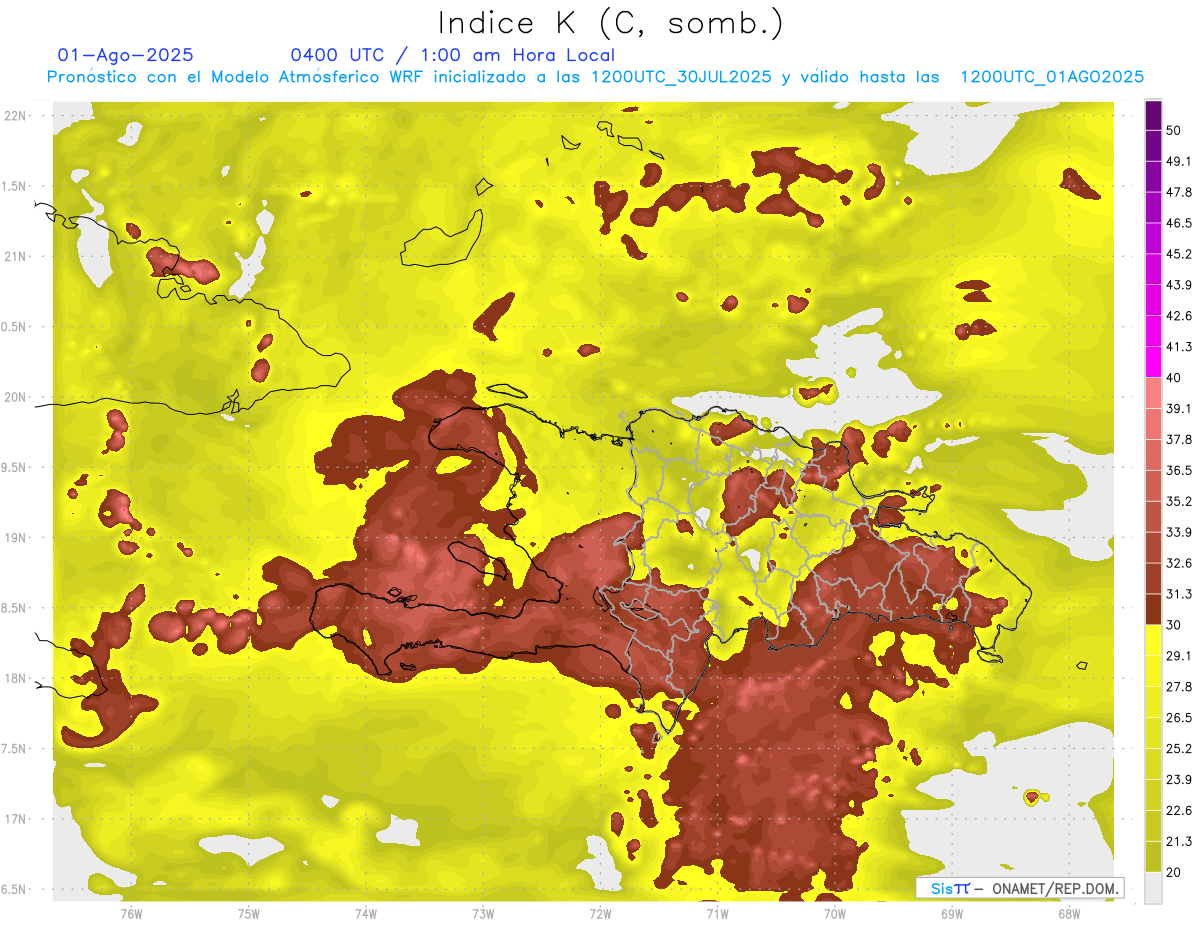Screen dimensions: 1200x927
Task: Click the "0400 UTC / 1:00 am Hora Local" text
Action: (x=452, y=55)
